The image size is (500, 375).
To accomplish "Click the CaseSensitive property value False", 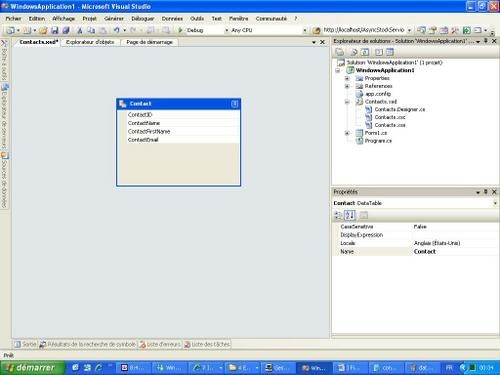I will [455, 227].
